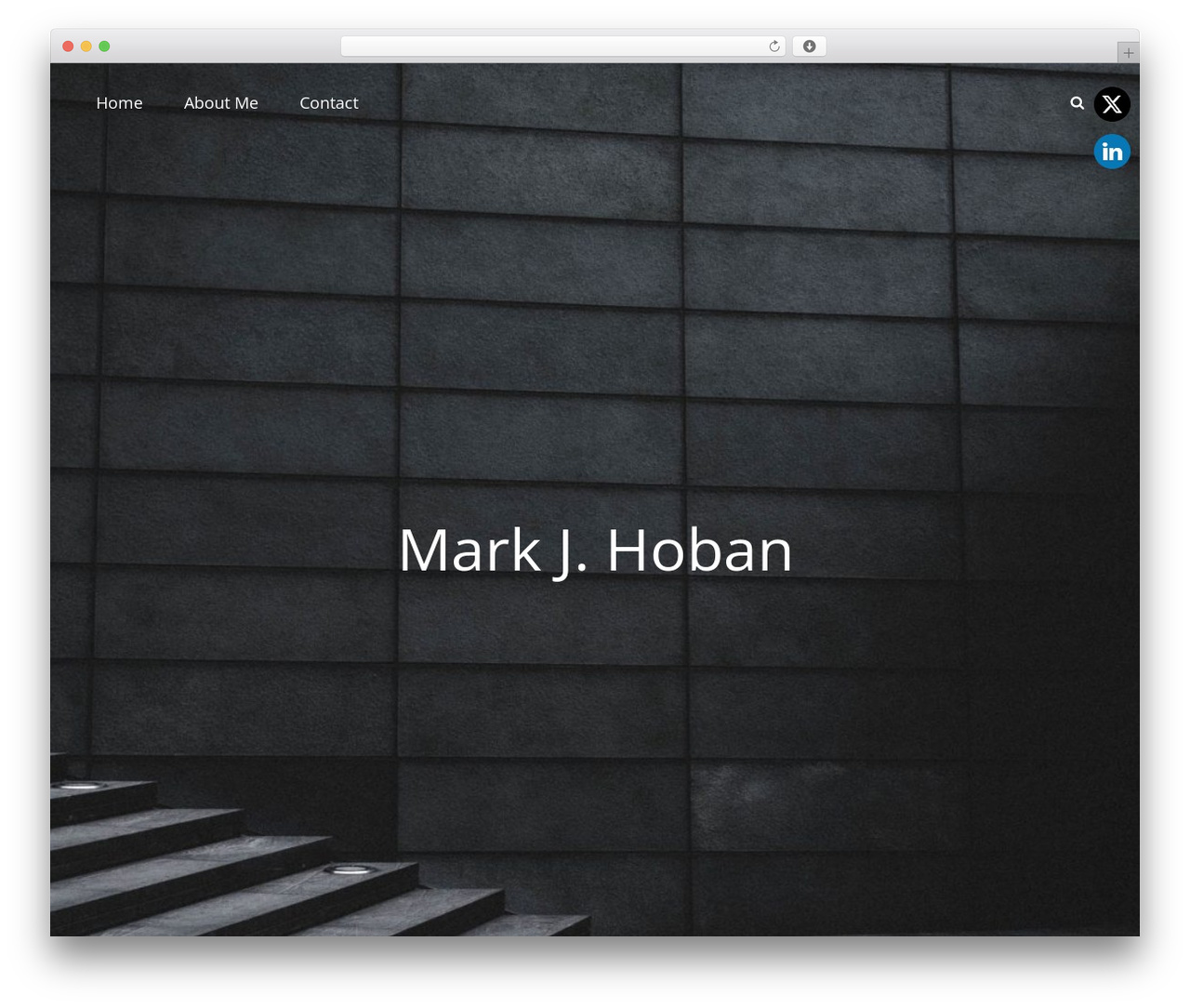The width and height of the screenshot is (1190, 1008).
Task: Navigate to the Contact page
Action: point(329,103)
